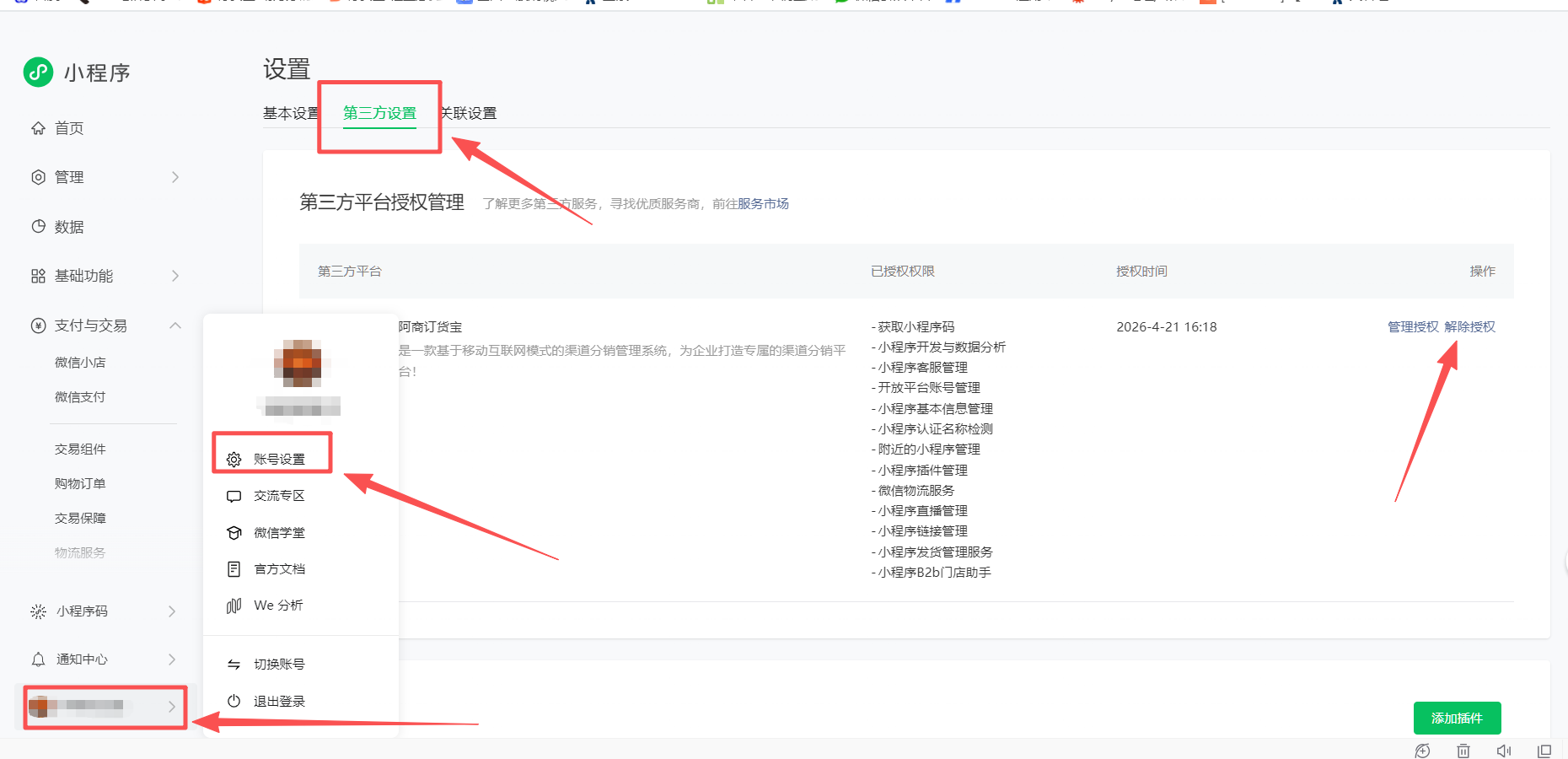This screenshot has height=759, width=1568.
Task: Select the 第三方设置 tab
Action: 379,113
